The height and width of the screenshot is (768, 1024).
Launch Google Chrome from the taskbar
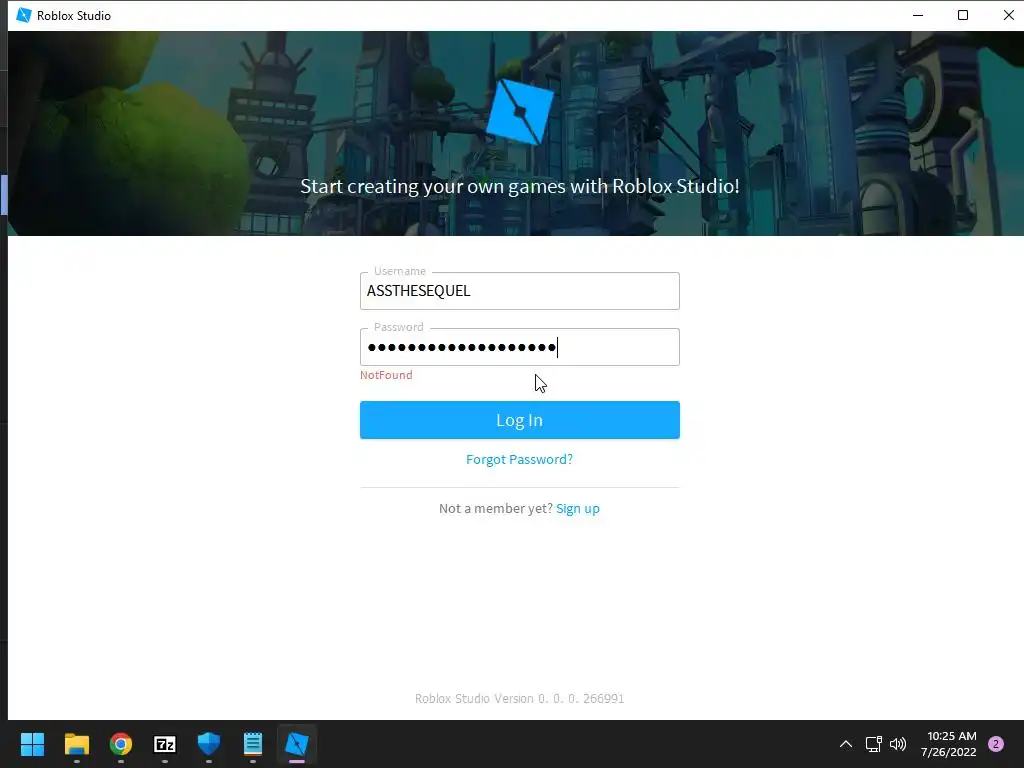coord(121,744)
